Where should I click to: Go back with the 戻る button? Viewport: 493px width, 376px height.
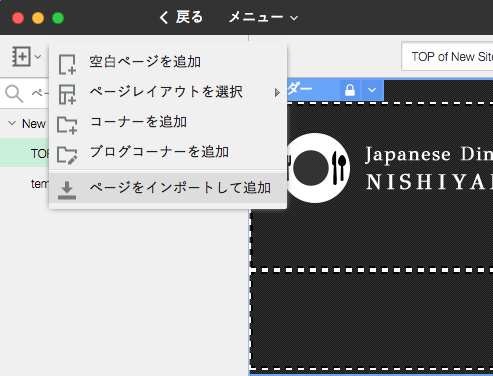click(181, 17)
